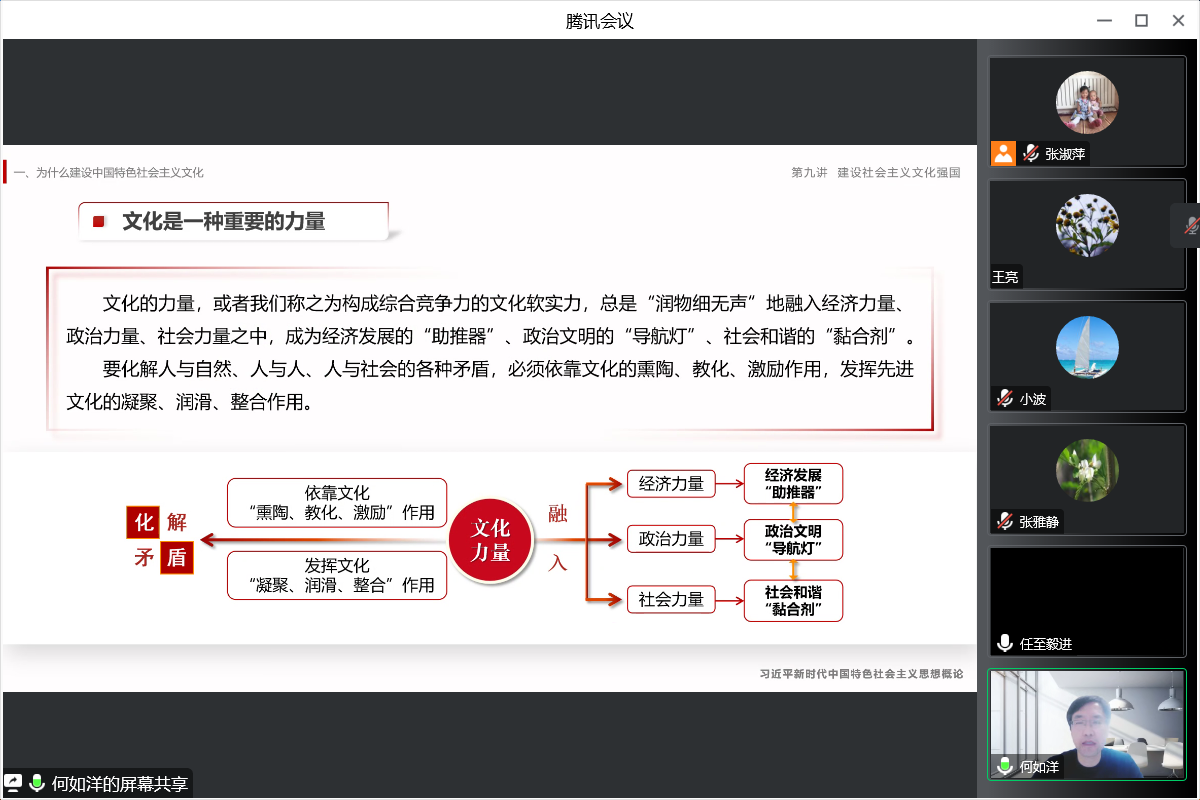Click 张雅静's muted microphone icon
This screenshot has width=1200, height=800.
tap(1005, 521)
